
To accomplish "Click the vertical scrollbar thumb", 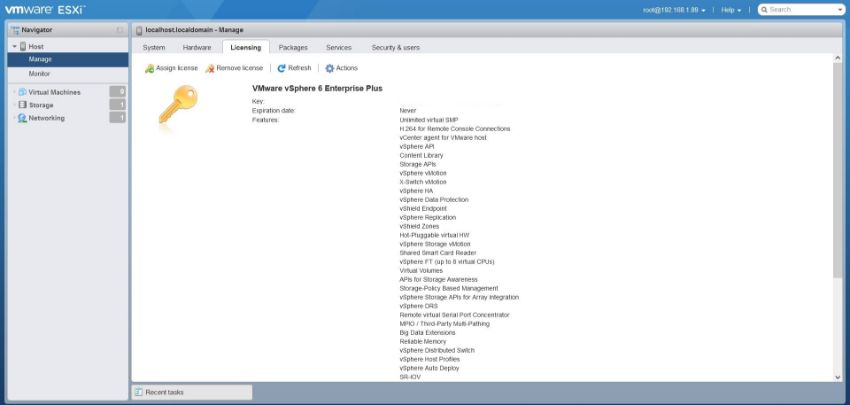I will pyautogui.click(x=838, y=171).
